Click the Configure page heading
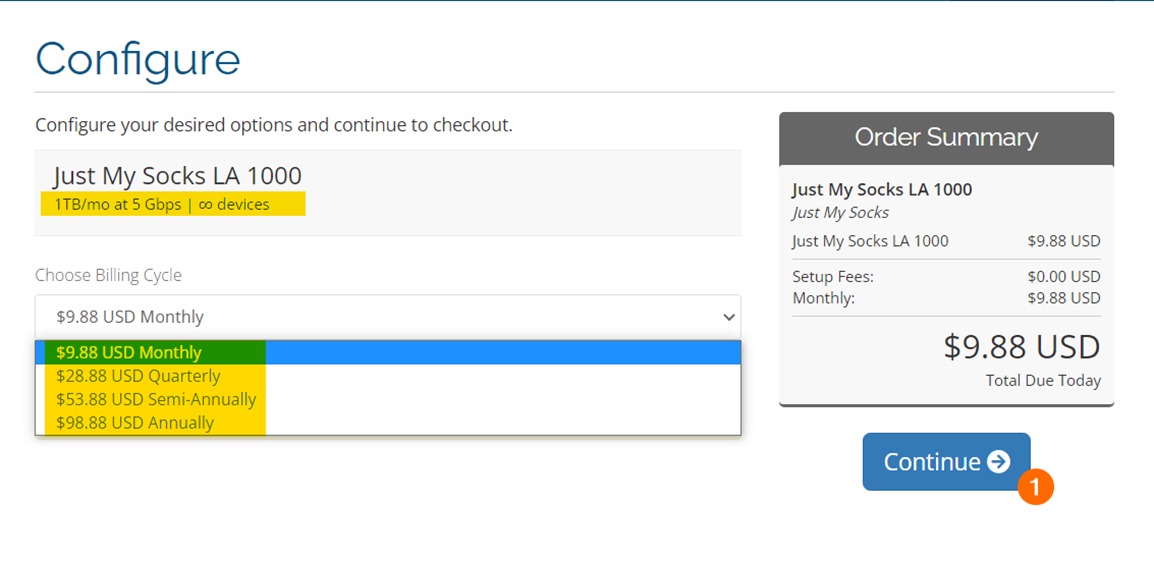This screenshot has height=561, width=1154. coord(138,59)
